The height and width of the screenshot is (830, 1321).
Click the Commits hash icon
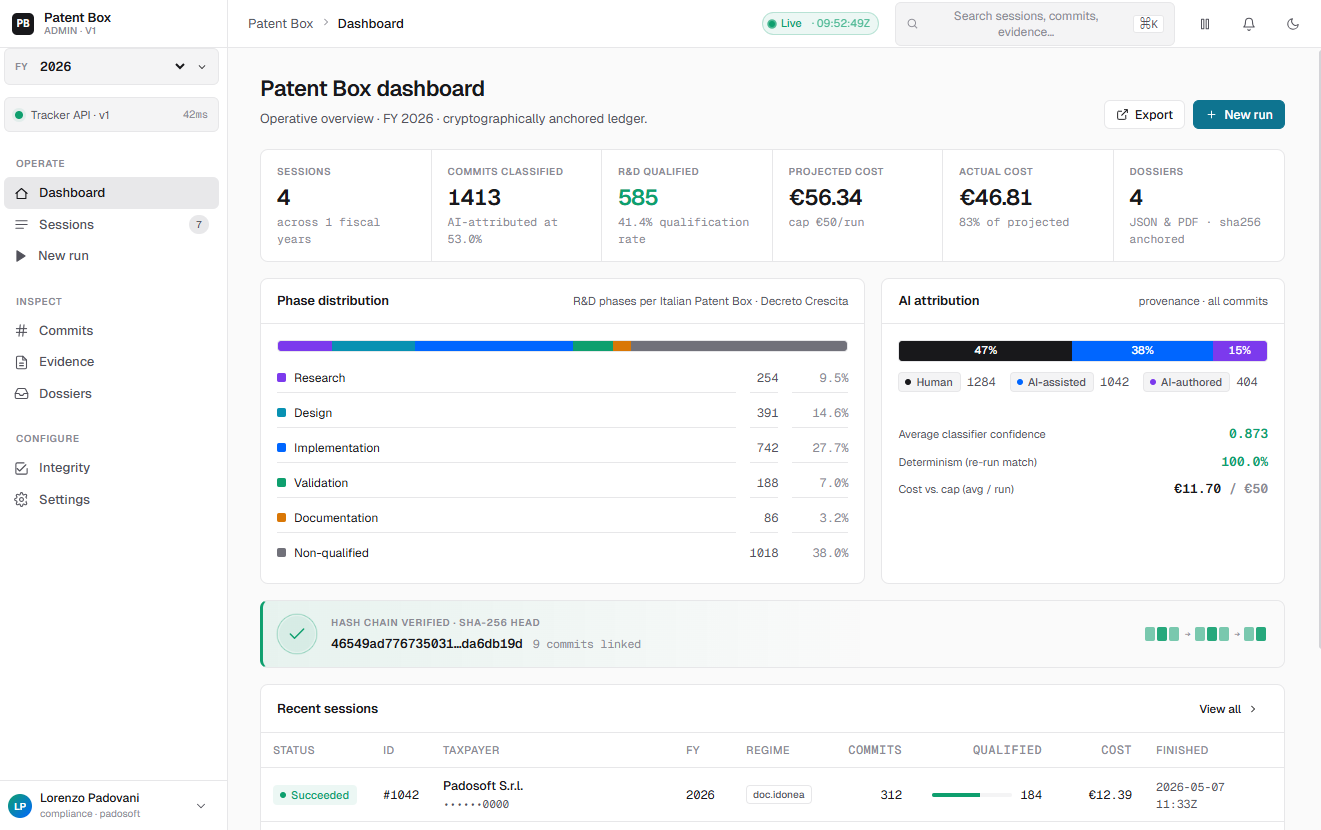[22, 331]
